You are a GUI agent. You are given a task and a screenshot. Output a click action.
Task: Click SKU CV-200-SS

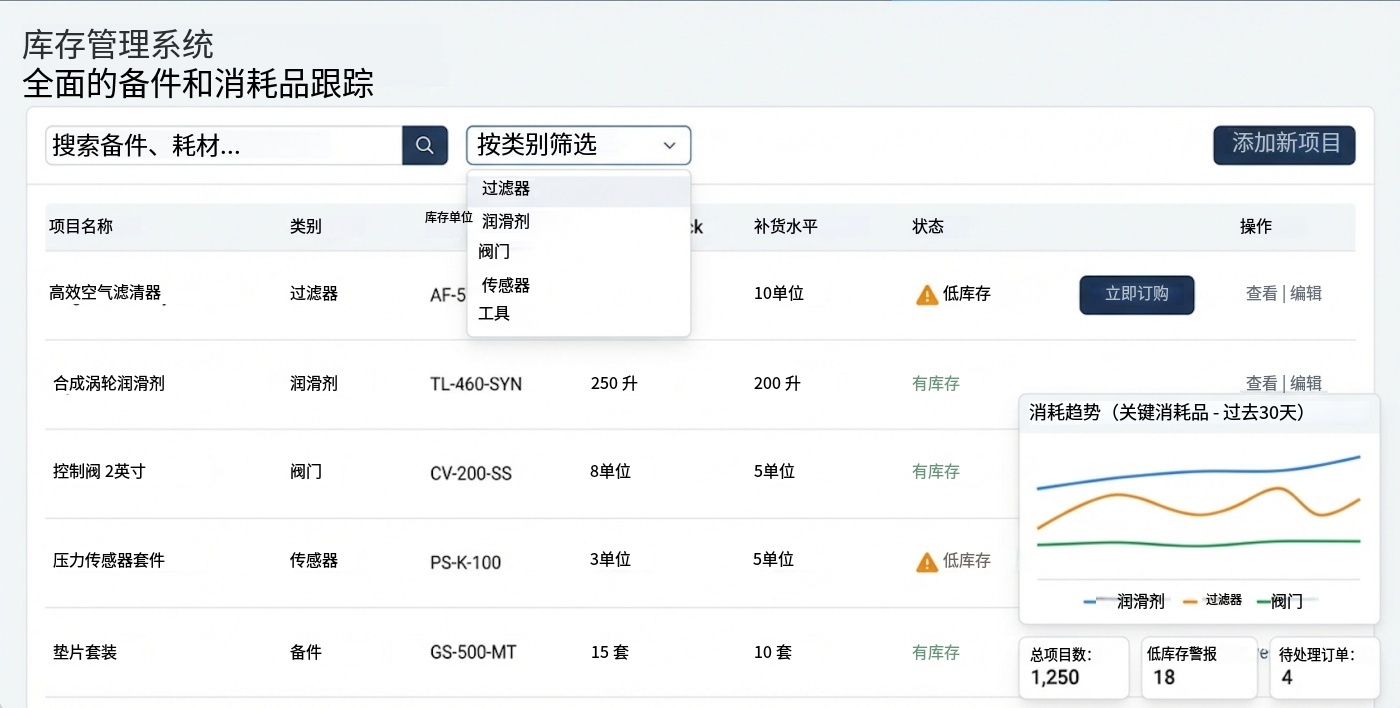(471, 473)
